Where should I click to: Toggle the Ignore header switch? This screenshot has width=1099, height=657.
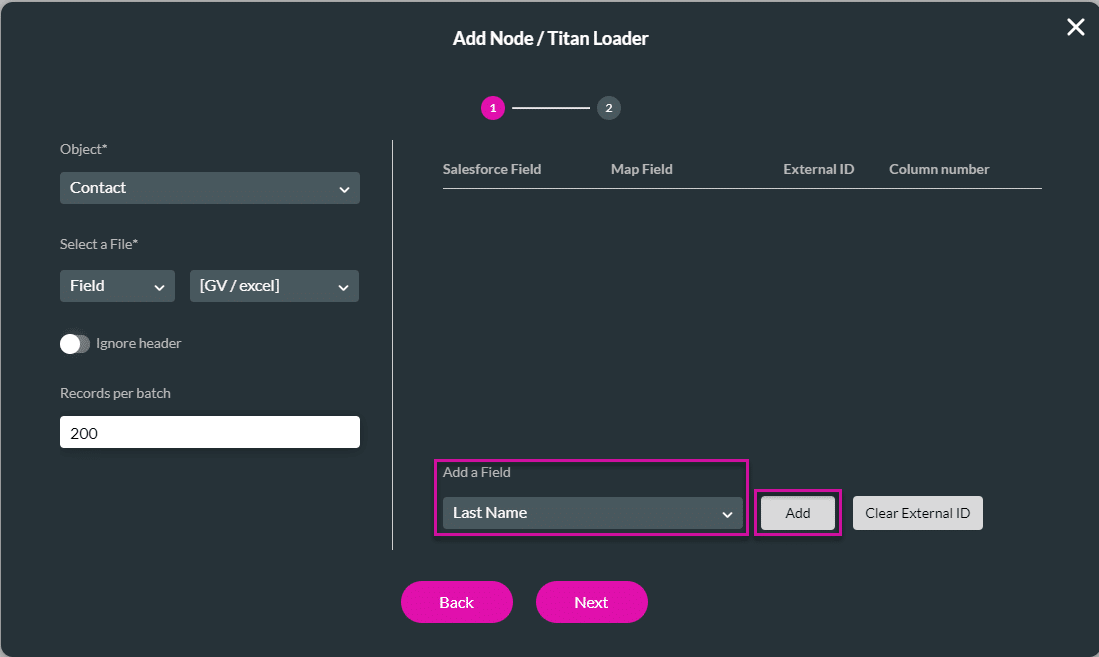pyautogui.click(x=75, y=343)
